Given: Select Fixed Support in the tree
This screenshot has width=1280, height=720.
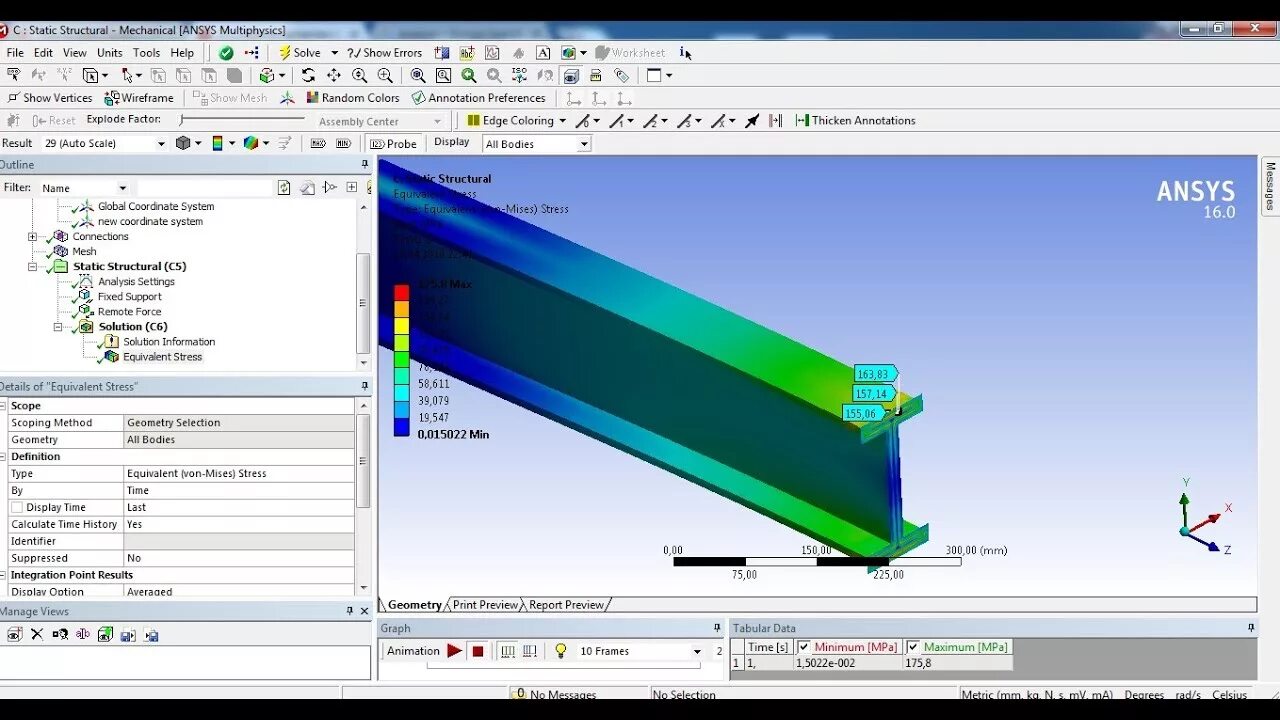Looking at the screenshot, I should 129,297.
